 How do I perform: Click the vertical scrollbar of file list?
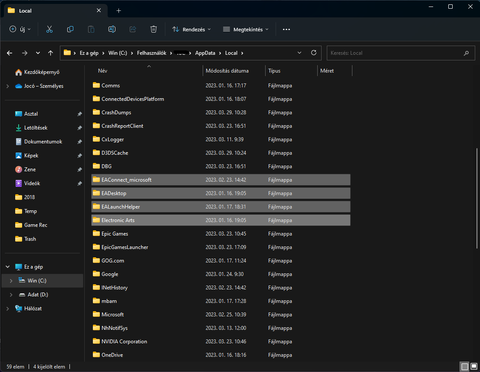(477, 198)
